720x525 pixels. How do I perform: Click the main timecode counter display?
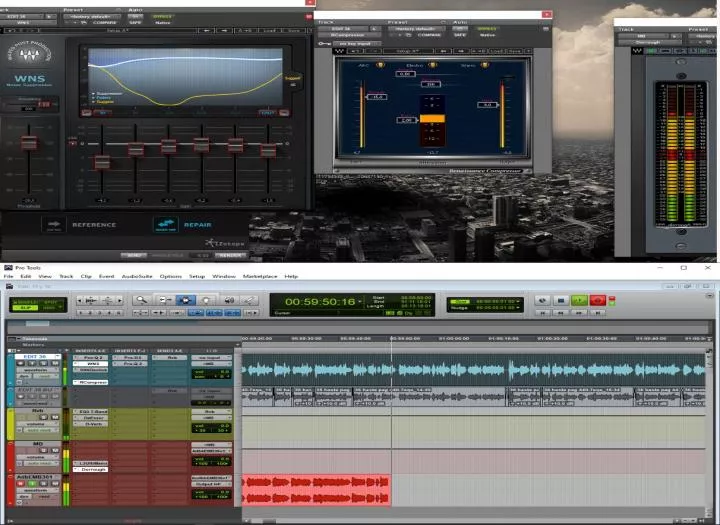(x=320, y=302)
